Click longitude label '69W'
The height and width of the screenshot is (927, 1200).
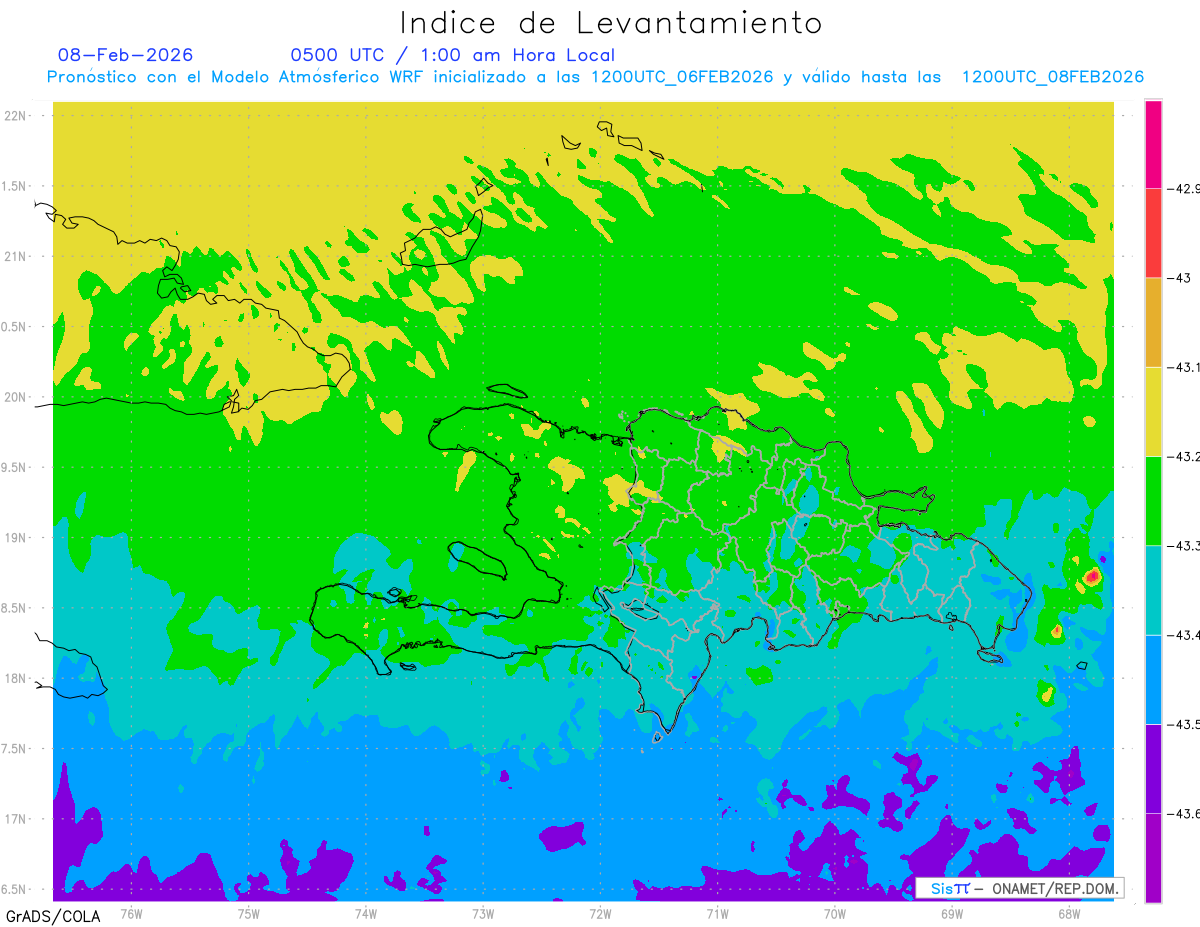point(951,914)
